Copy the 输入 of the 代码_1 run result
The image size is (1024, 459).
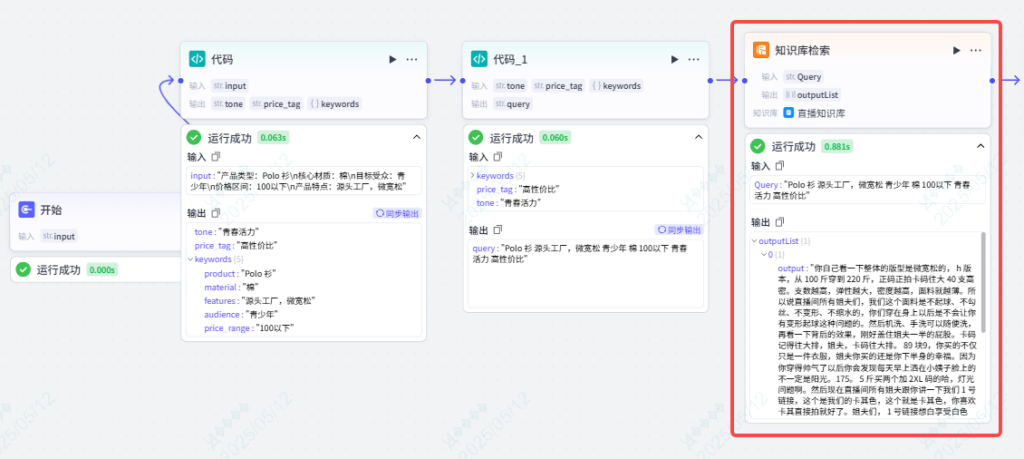coord(498,157)
